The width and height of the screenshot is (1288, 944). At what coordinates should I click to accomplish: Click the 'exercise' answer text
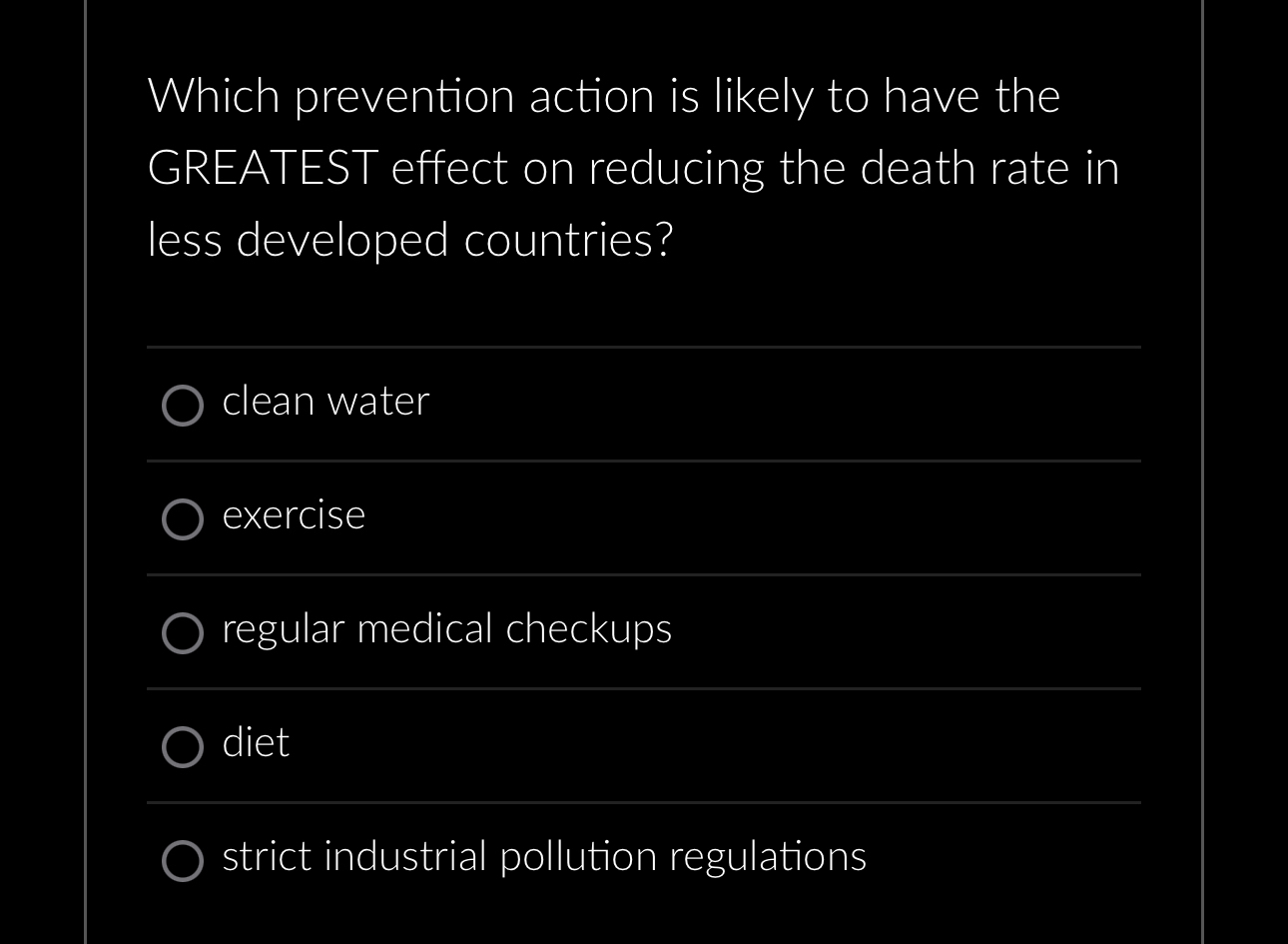294,514
